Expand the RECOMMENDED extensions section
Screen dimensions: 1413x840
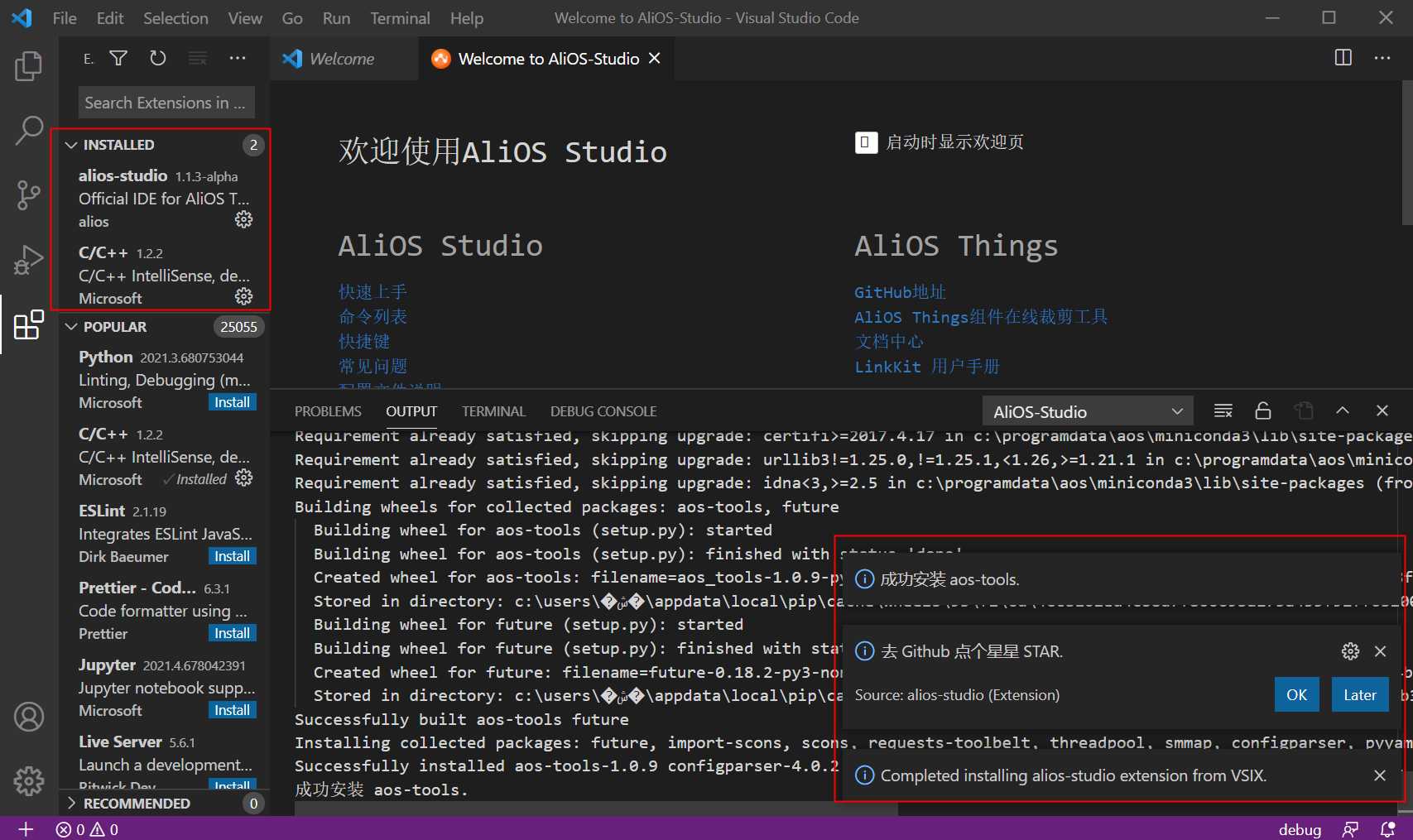tap(71, 803)
